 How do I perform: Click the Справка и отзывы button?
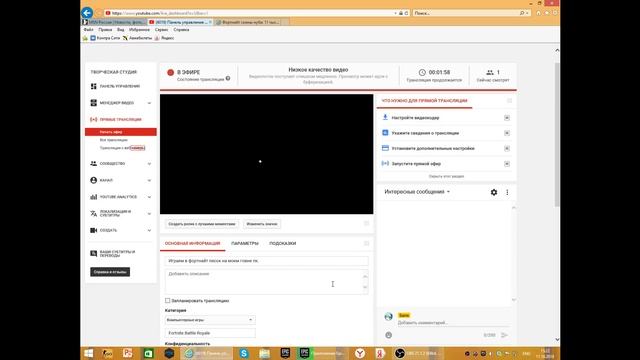pos(110,272)
